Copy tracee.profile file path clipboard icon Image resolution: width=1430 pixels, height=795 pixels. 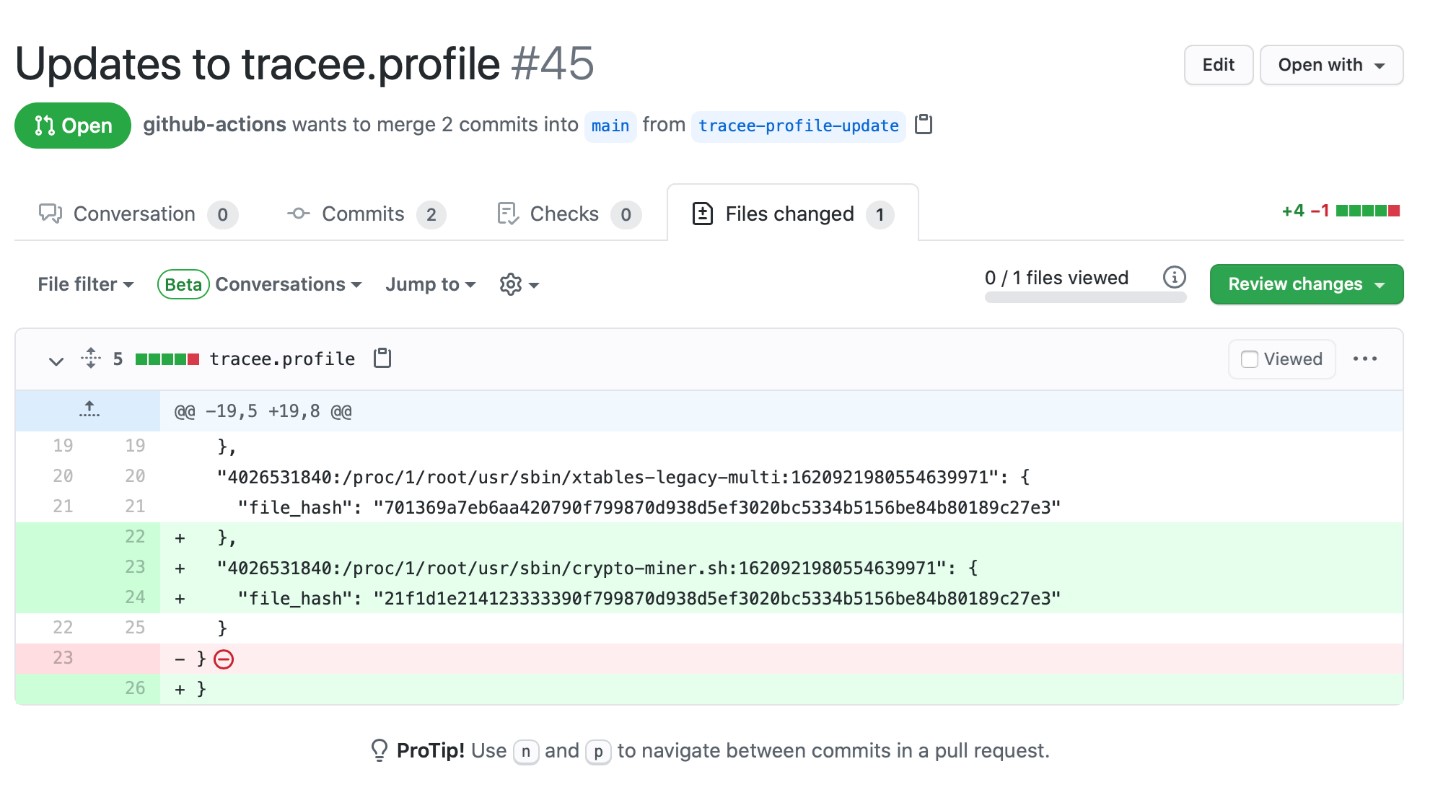(382, 358)
